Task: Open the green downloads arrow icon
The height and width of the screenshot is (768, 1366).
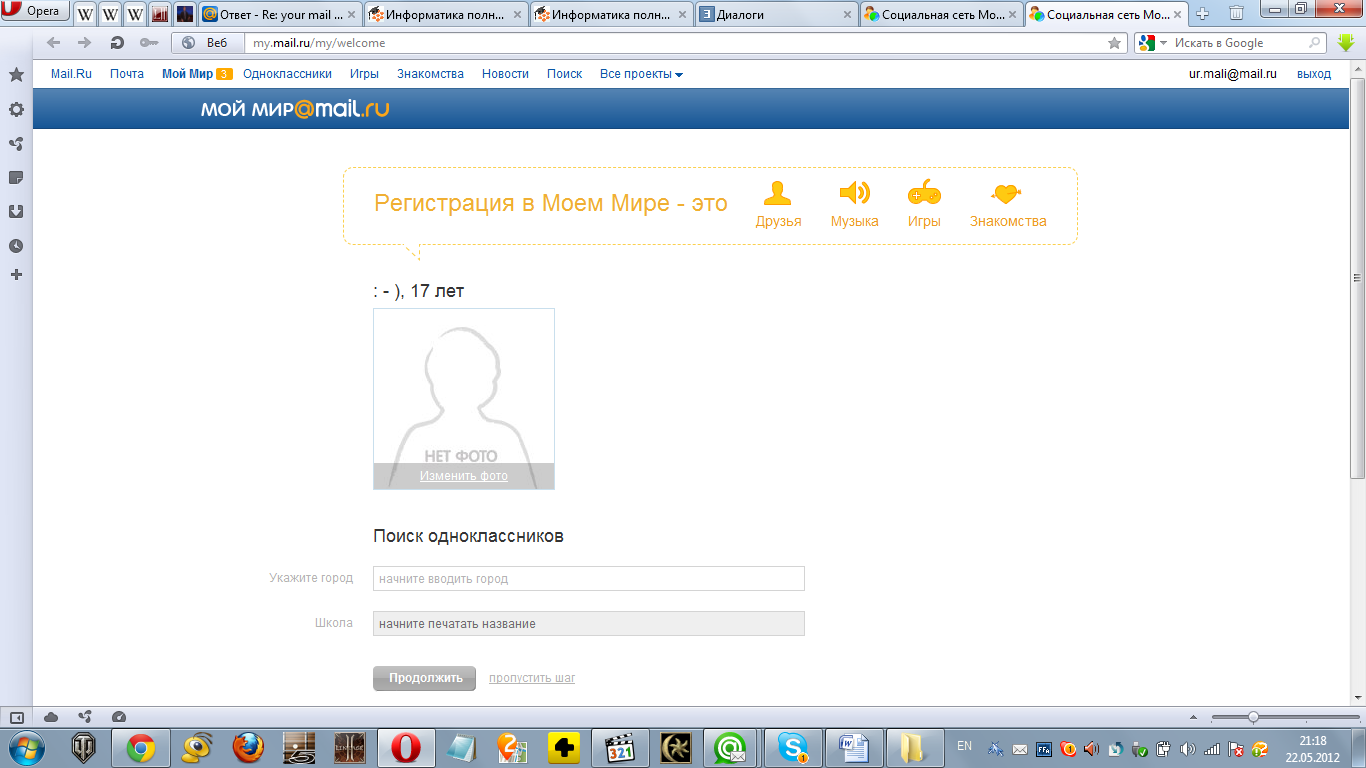Action: [1346, 43]
